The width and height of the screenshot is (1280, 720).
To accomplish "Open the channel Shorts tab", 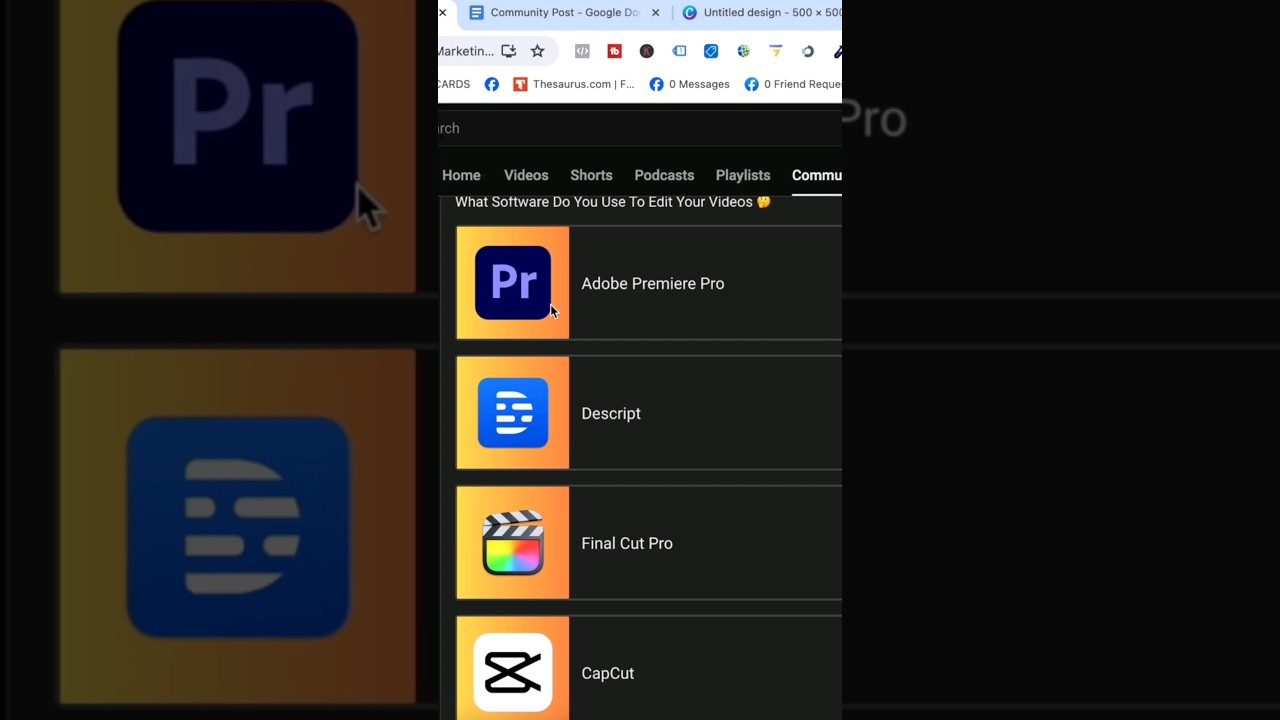I will click(x=591, y=175).
